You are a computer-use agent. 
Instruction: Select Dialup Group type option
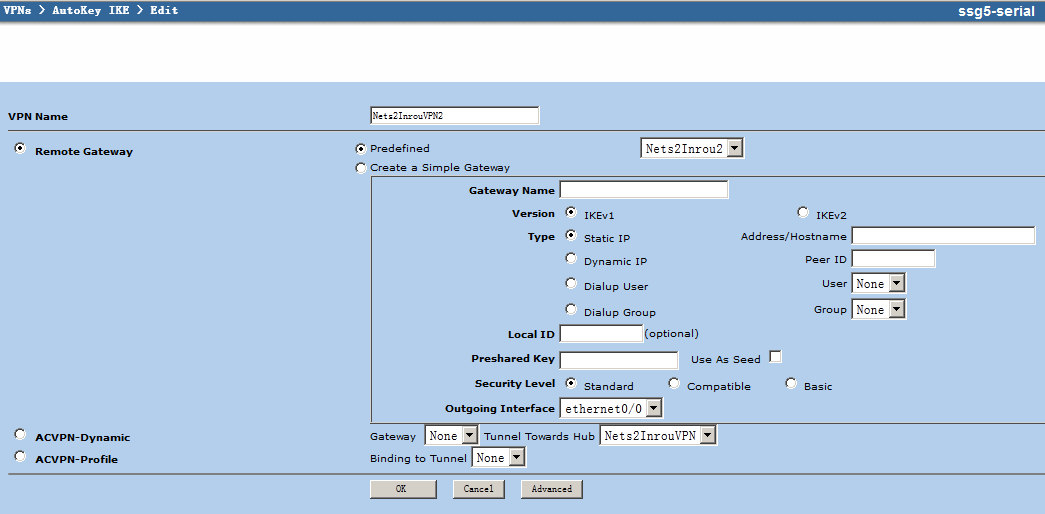[x=571, y=310]
